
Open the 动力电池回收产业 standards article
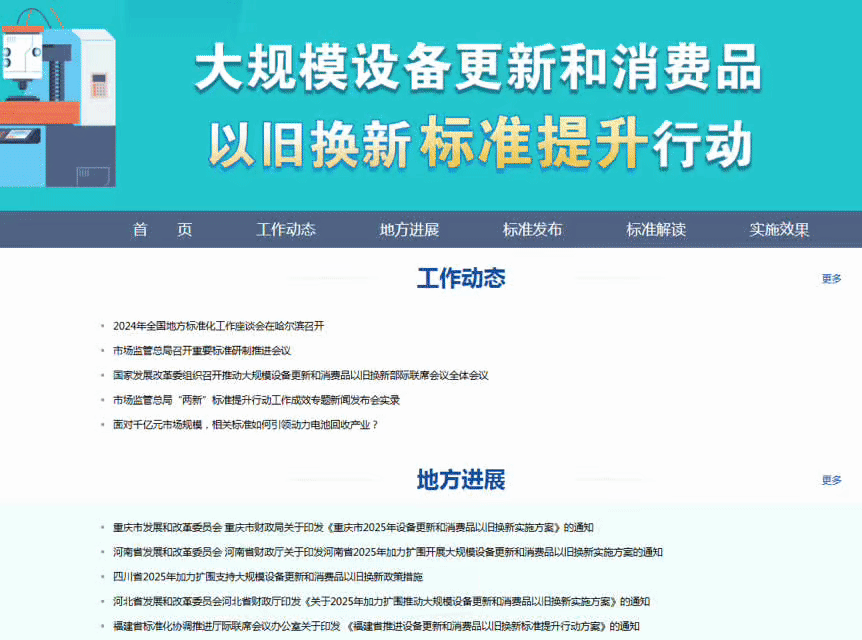tap(246, 425)
